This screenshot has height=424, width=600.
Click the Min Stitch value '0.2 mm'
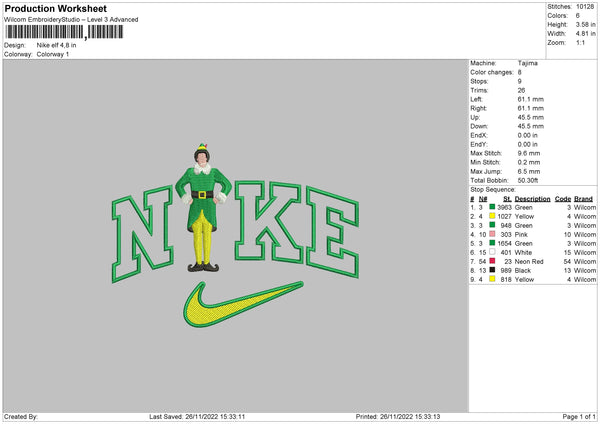529,162
